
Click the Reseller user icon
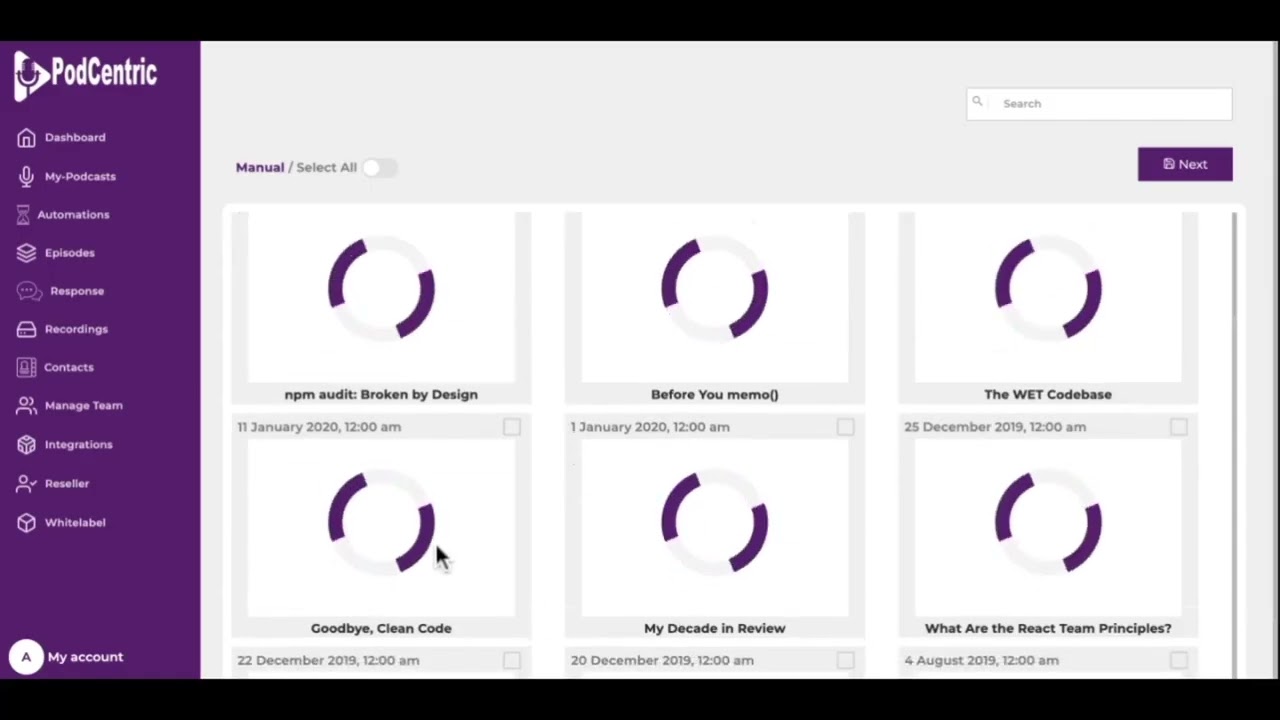click(26, 484)
